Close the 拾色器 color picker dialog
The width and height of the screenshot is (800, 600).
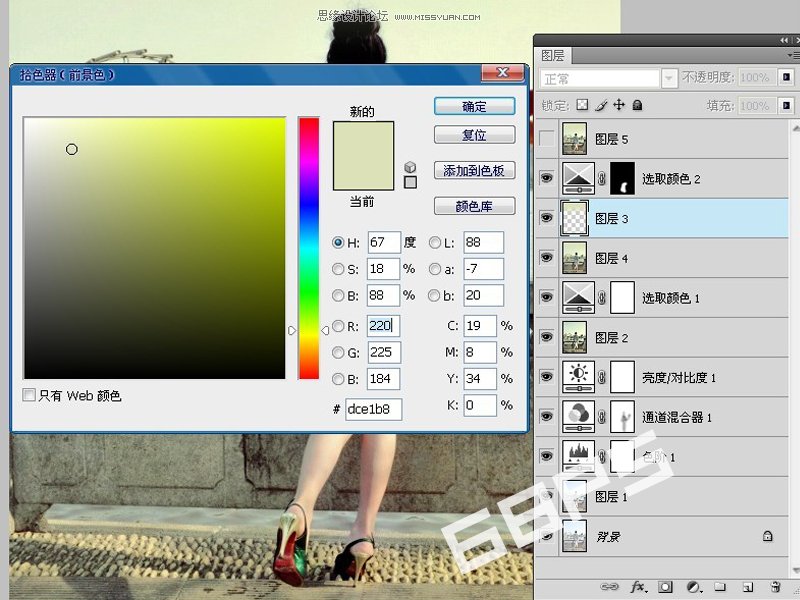pos(503,72)
